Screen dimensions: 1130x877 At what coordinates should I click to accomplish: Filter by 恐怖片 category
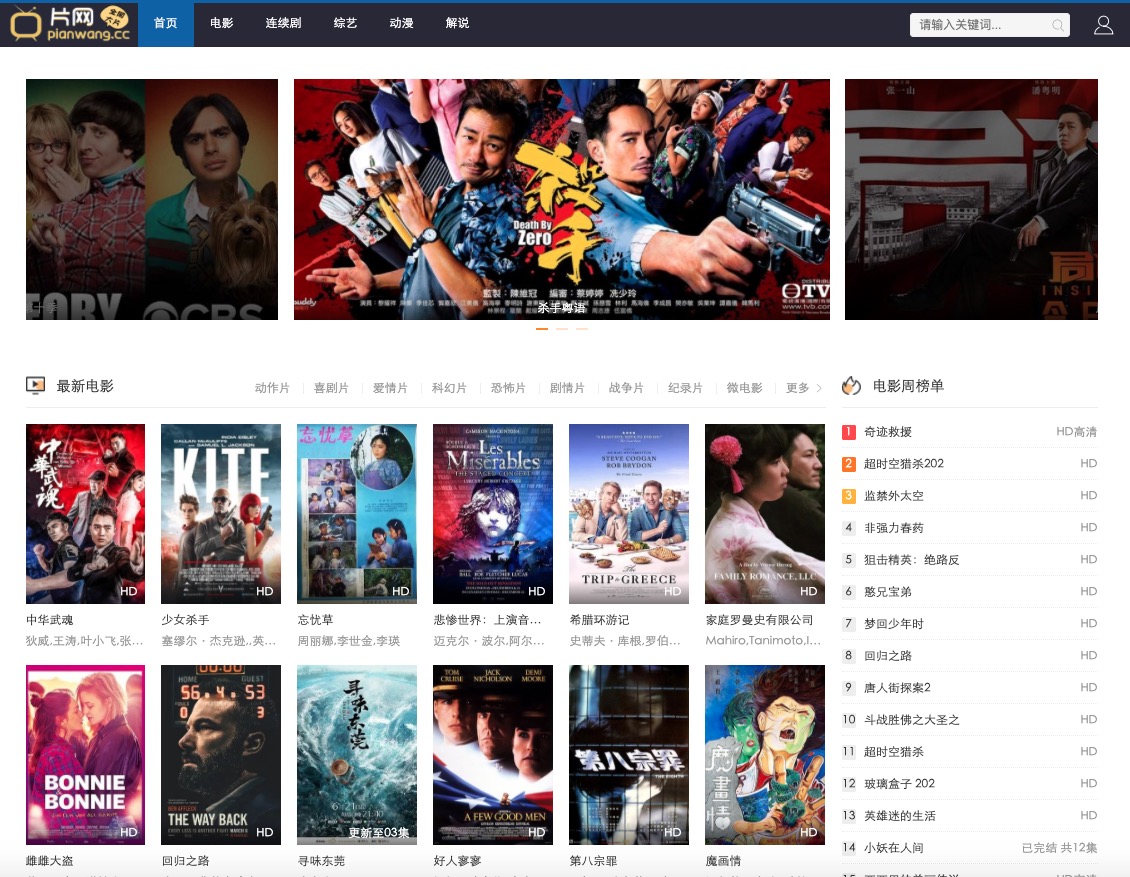509,388
